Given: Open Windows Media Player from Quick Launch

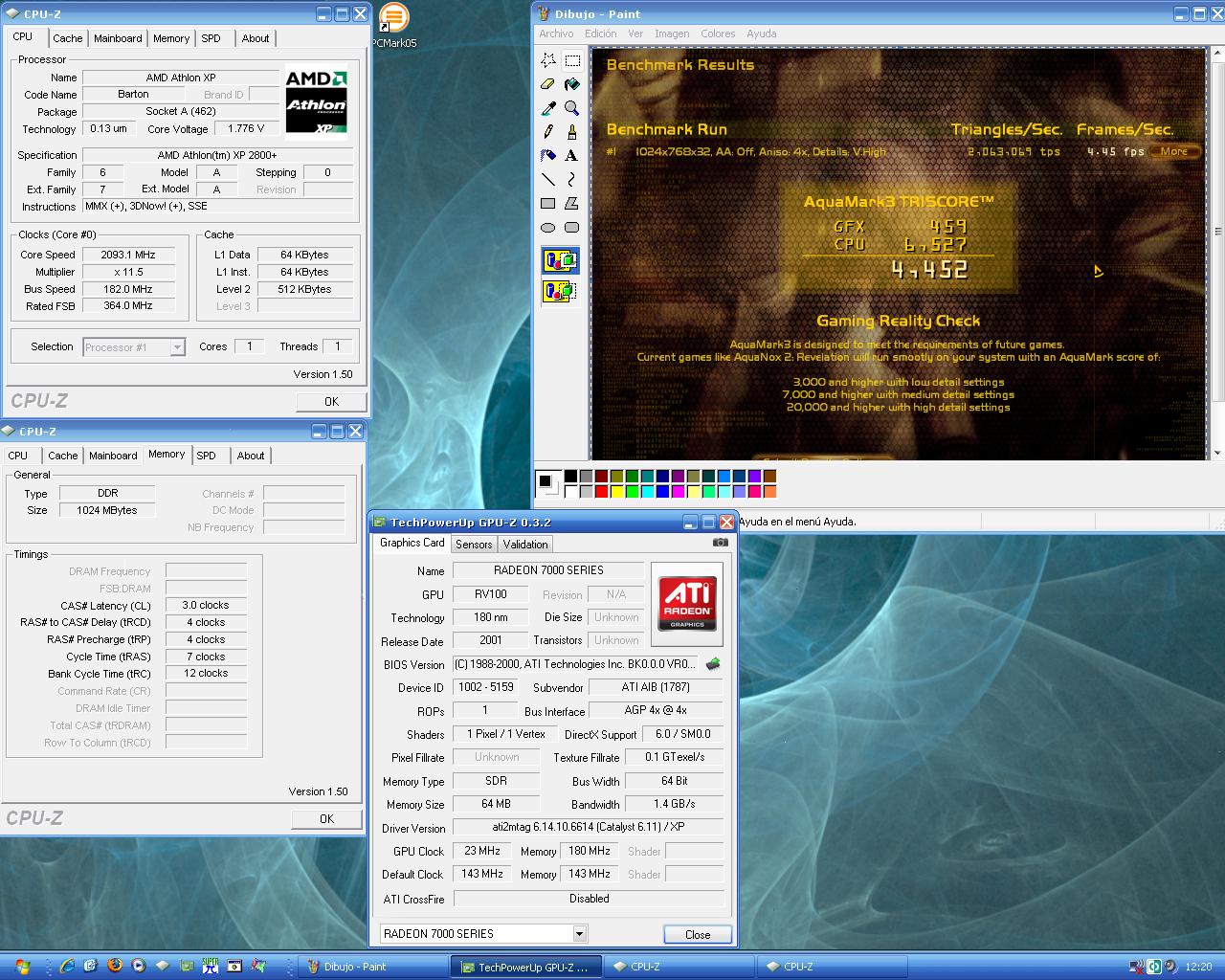Looking at the screenshot, I should [x=139, y=966].
